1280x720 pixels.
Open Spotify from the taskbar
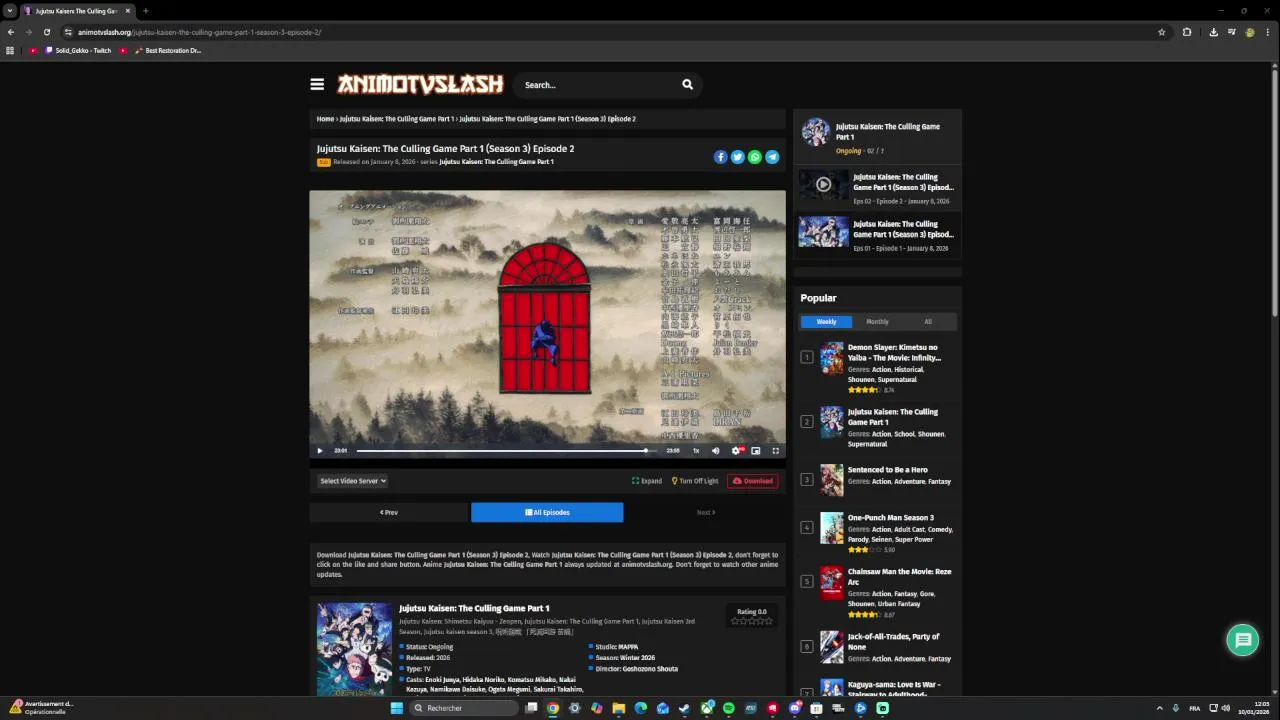[x=728, y=708]
